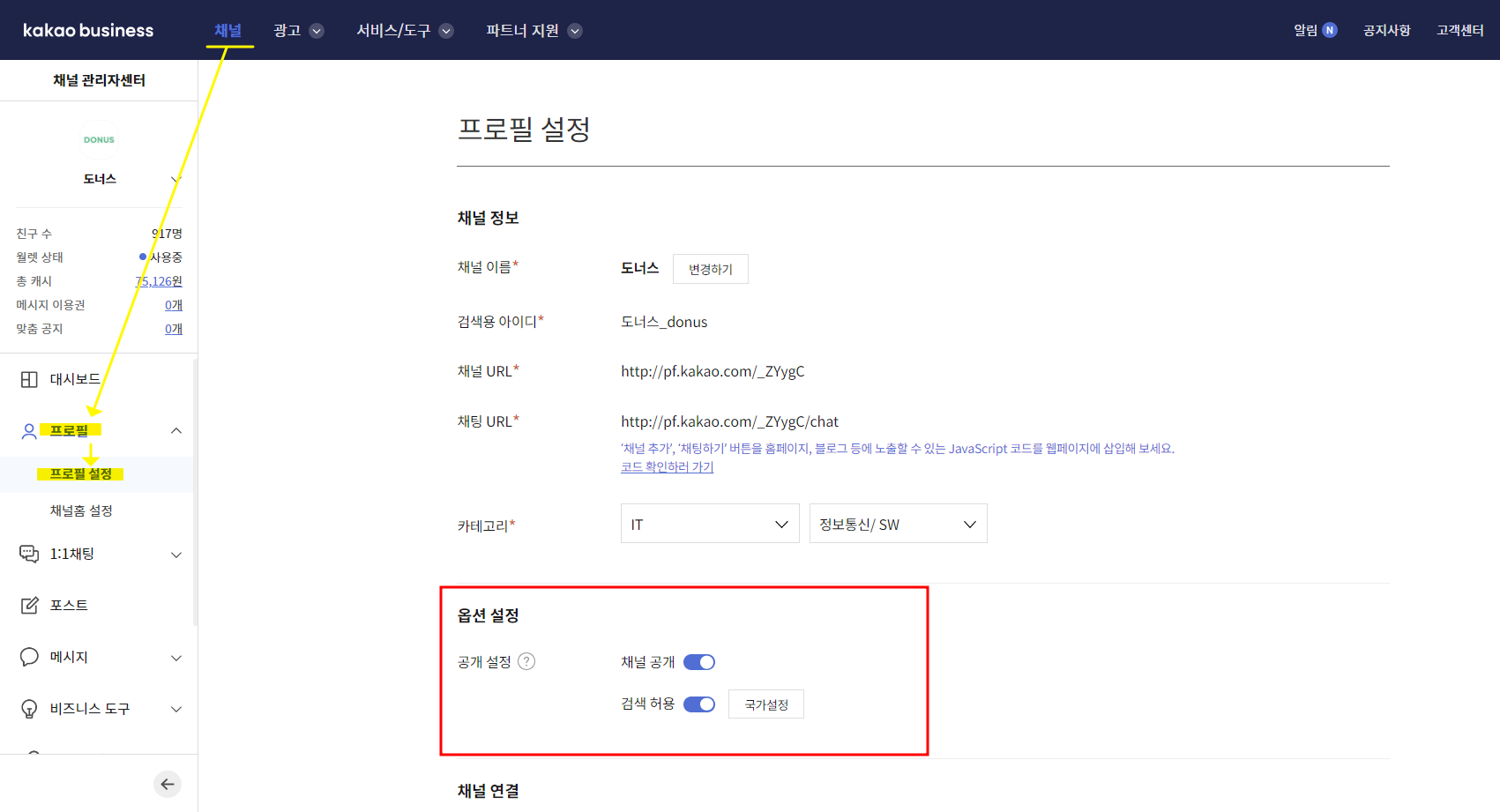Toggle the 검색 허용 switch
This screenshot has height=812, width=1500.
[699, 704]
